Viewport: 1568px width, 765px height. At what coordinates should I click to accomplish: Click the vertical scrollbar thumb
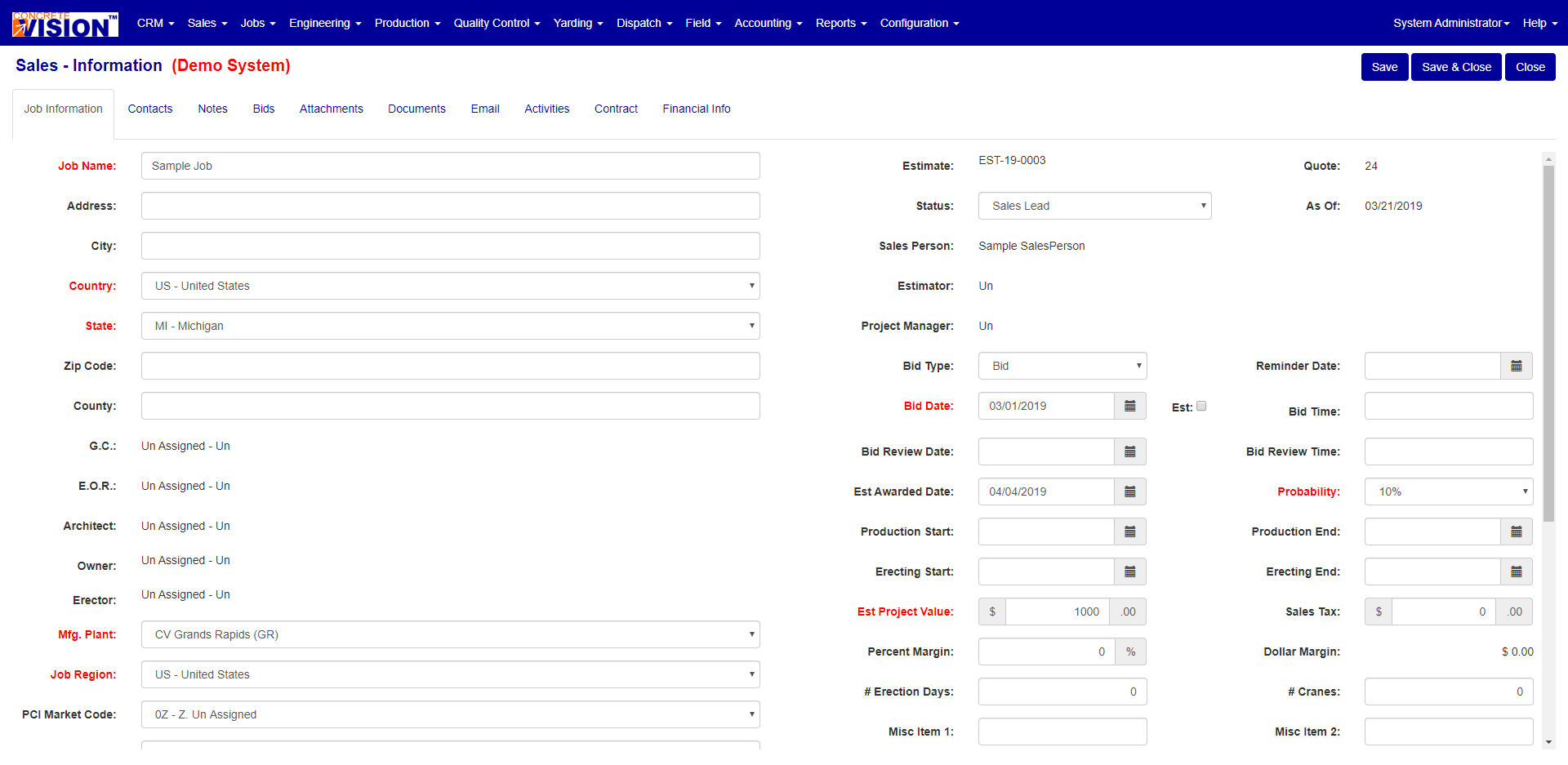[x=1548, y=344]
